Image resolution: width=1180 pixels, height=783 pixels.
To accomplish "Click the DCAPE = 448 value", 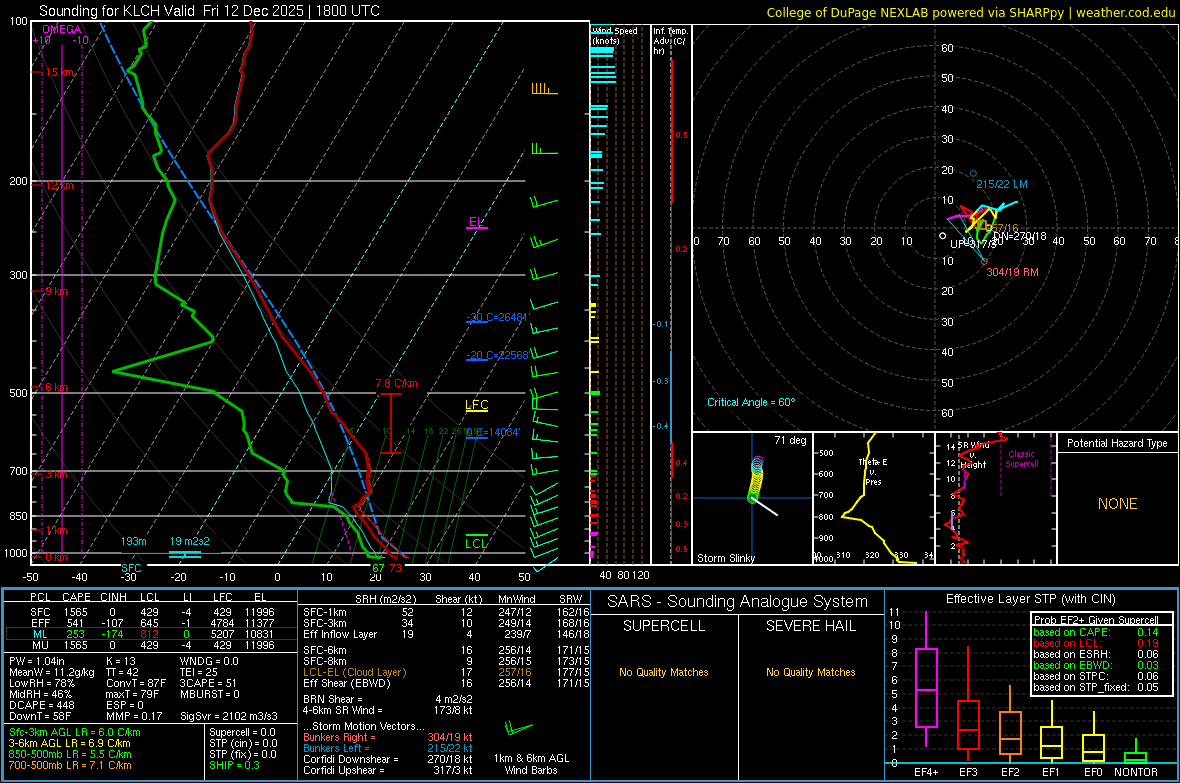I will (x=42, y=705).
